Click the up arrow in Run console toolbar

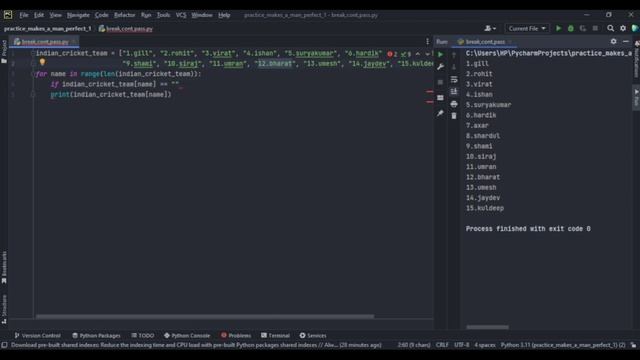coord(454,54)
